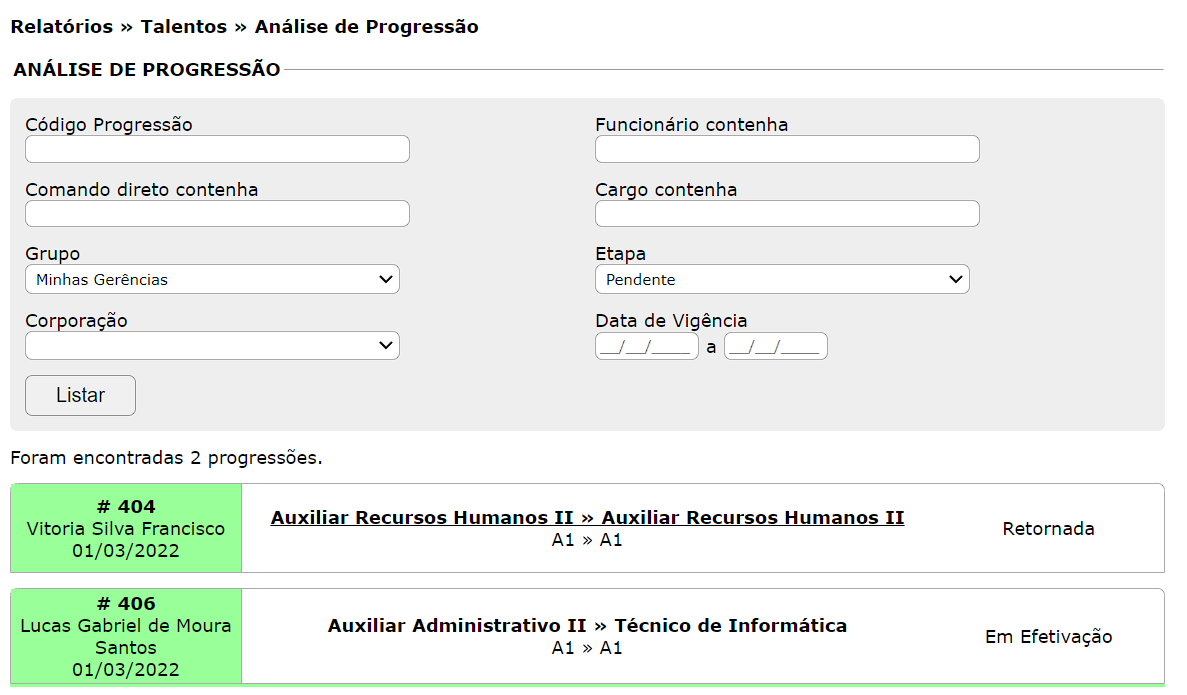Click the Data de Vigência end date field
The height and width of the screenshot is (695, 1187).
[775, 346]
